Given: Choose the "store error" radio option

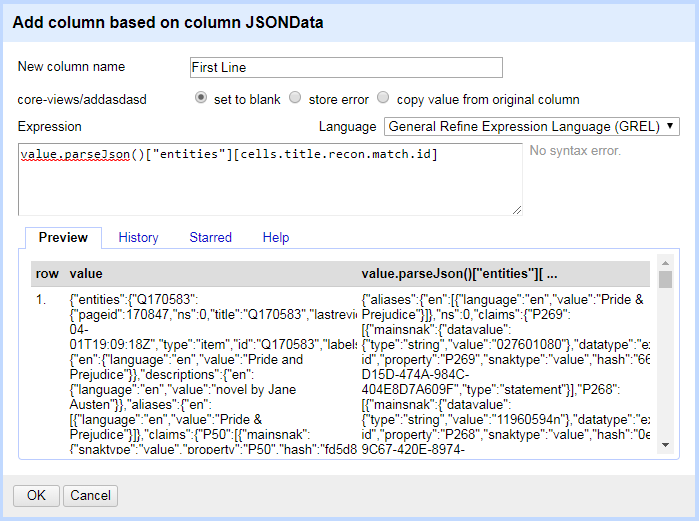Looking at the screenshot, I should tap(295, 98).
